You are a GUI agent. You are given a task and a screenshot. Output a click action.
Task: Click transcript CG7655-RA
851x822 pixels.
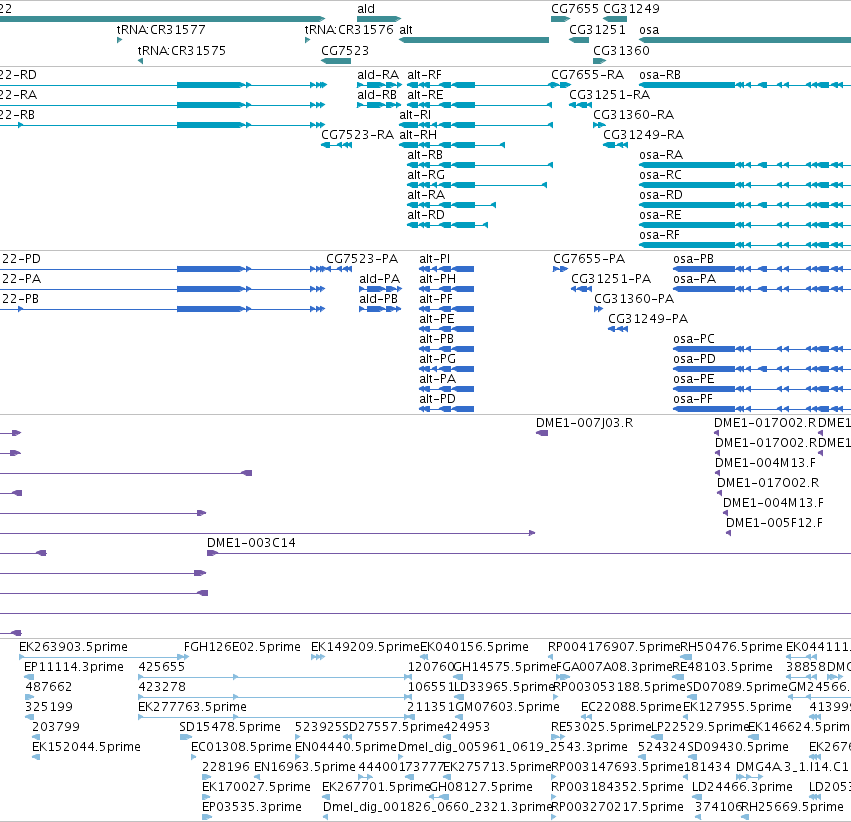587,75
